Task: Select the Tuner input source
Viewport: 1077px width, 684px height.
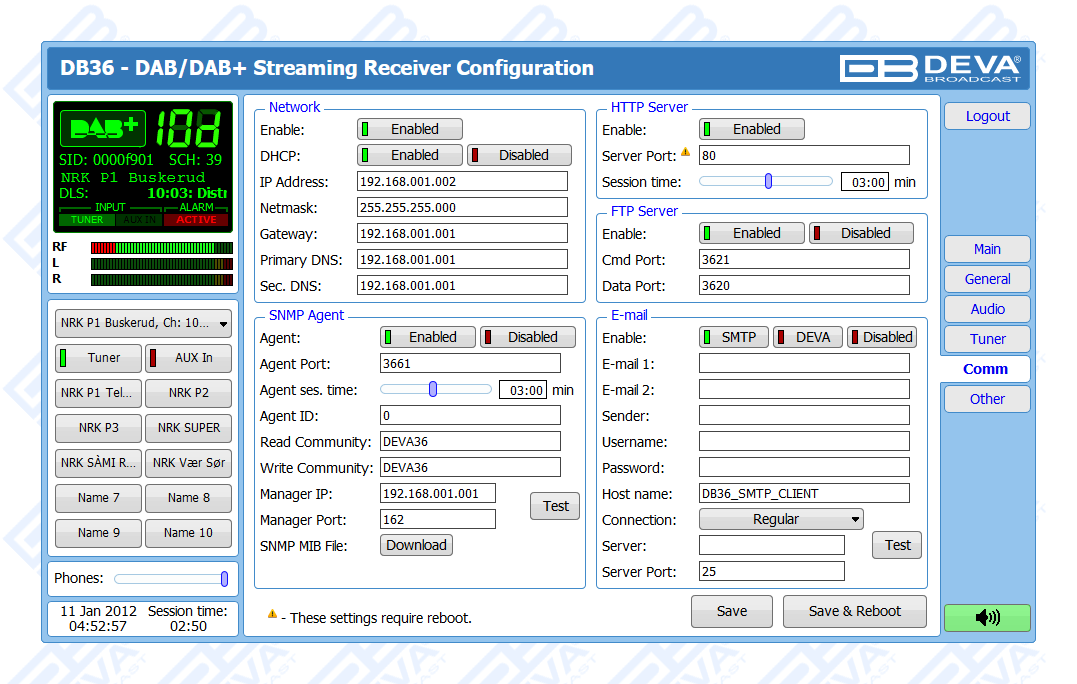Action: (x=98, y=358)
